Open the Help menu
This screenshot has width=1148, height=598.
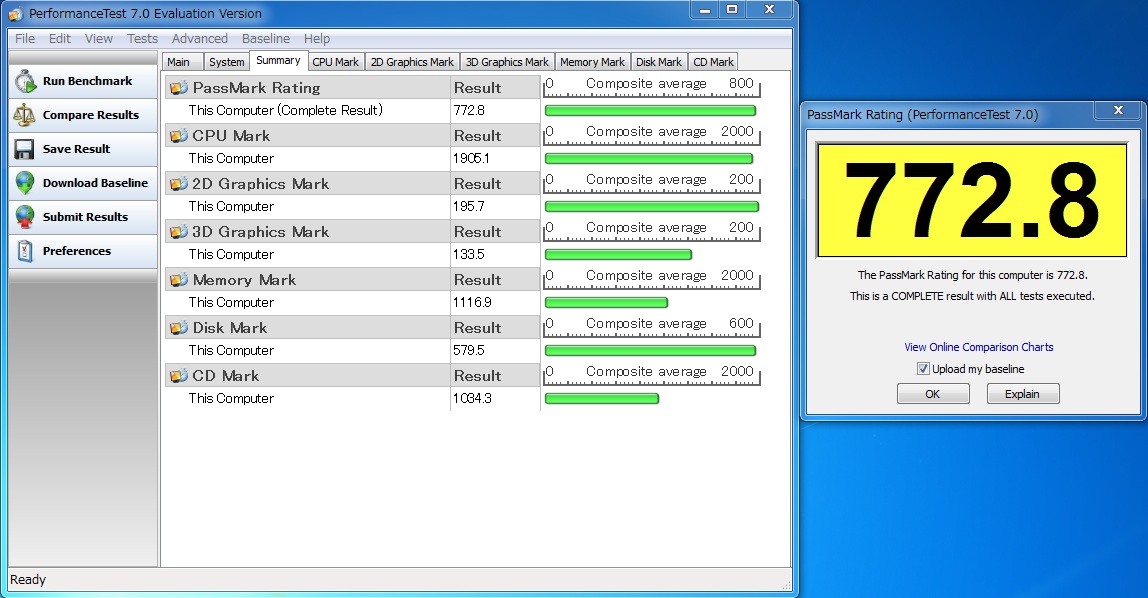317,39
